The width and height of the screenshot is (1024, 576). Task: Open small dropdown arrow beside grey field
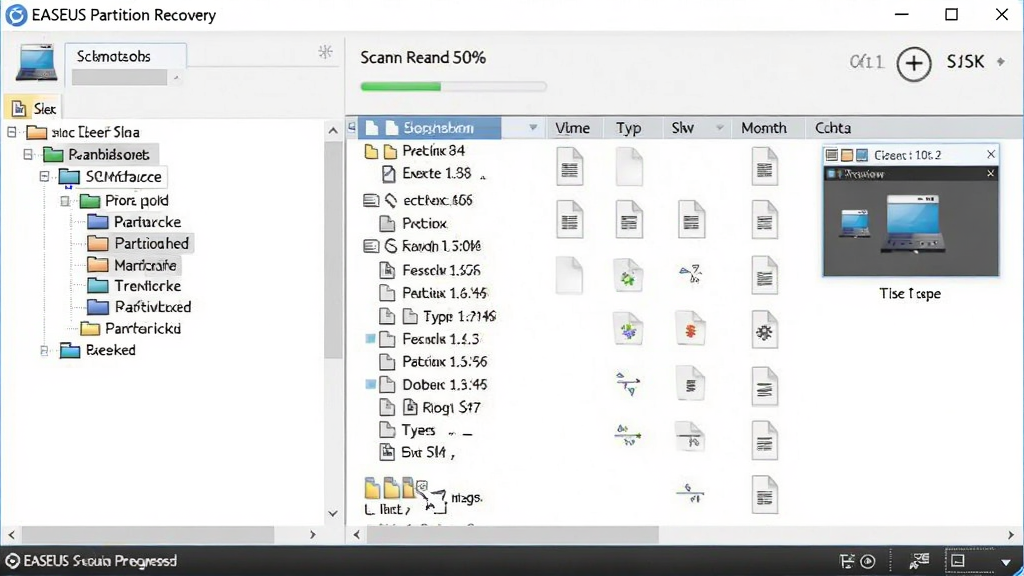[176, 78]
